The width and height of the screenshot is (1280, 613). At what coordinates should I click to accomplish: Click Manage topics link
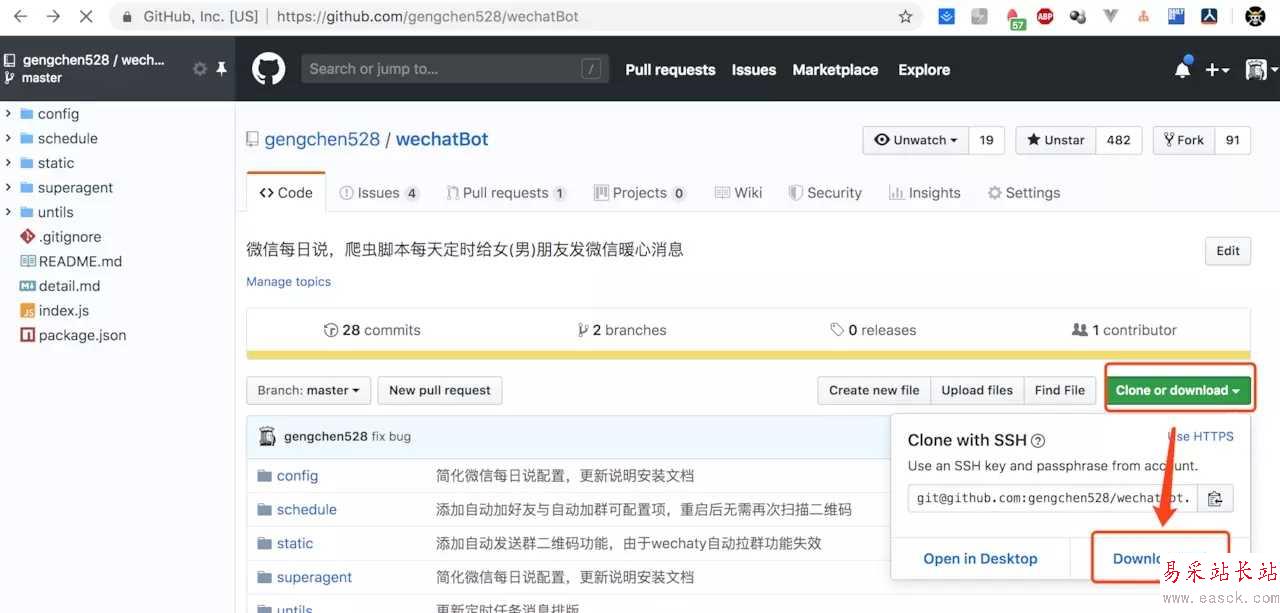pyautogui.click(x=288, y=282)
